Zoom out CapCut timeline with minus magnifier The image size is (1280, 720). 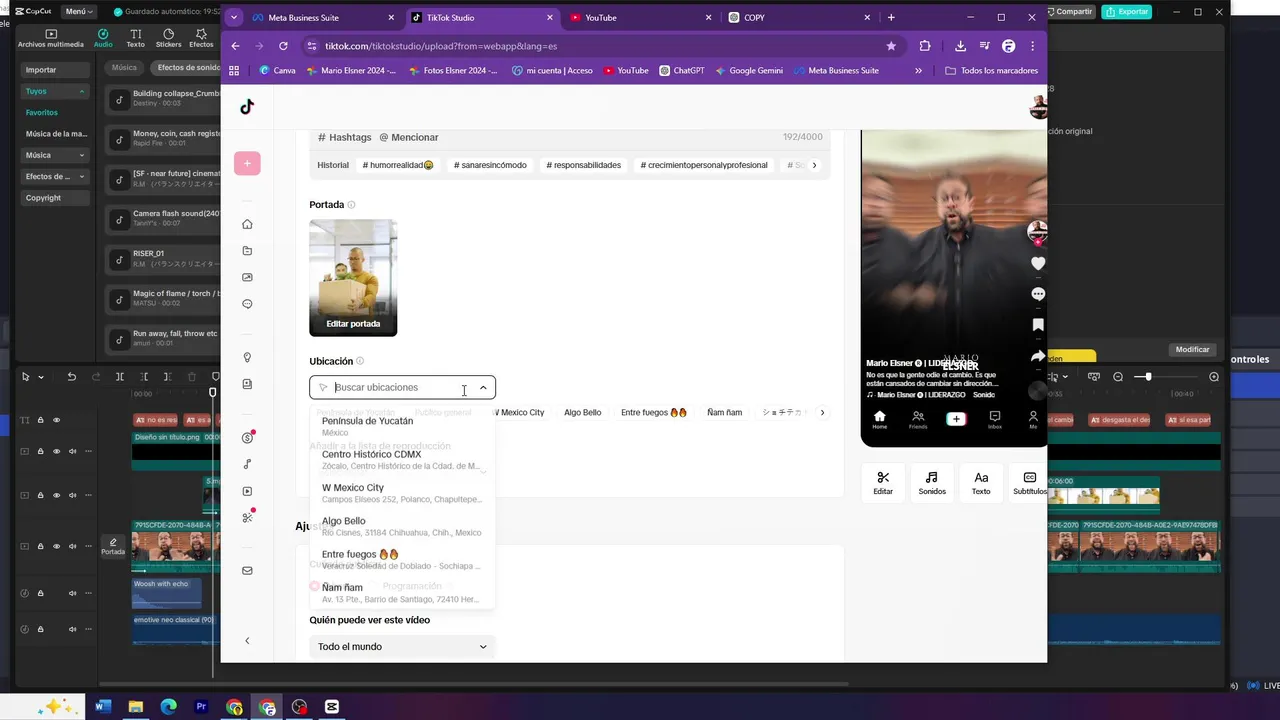click(1118, 377)
